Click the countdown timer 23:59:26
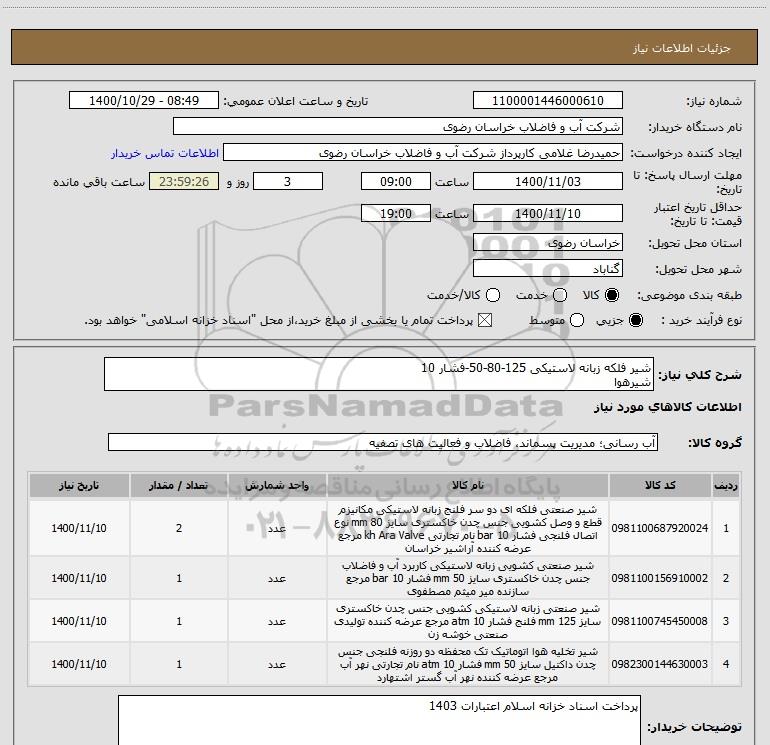This screenshot has width=770, height=745. [x=184, y=181]
